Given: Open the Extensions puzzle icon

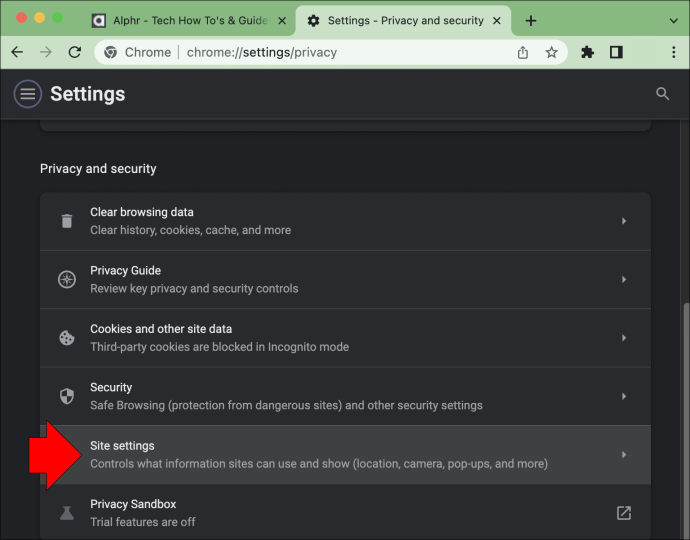Looking at the screenshot, I should point(587,52).
